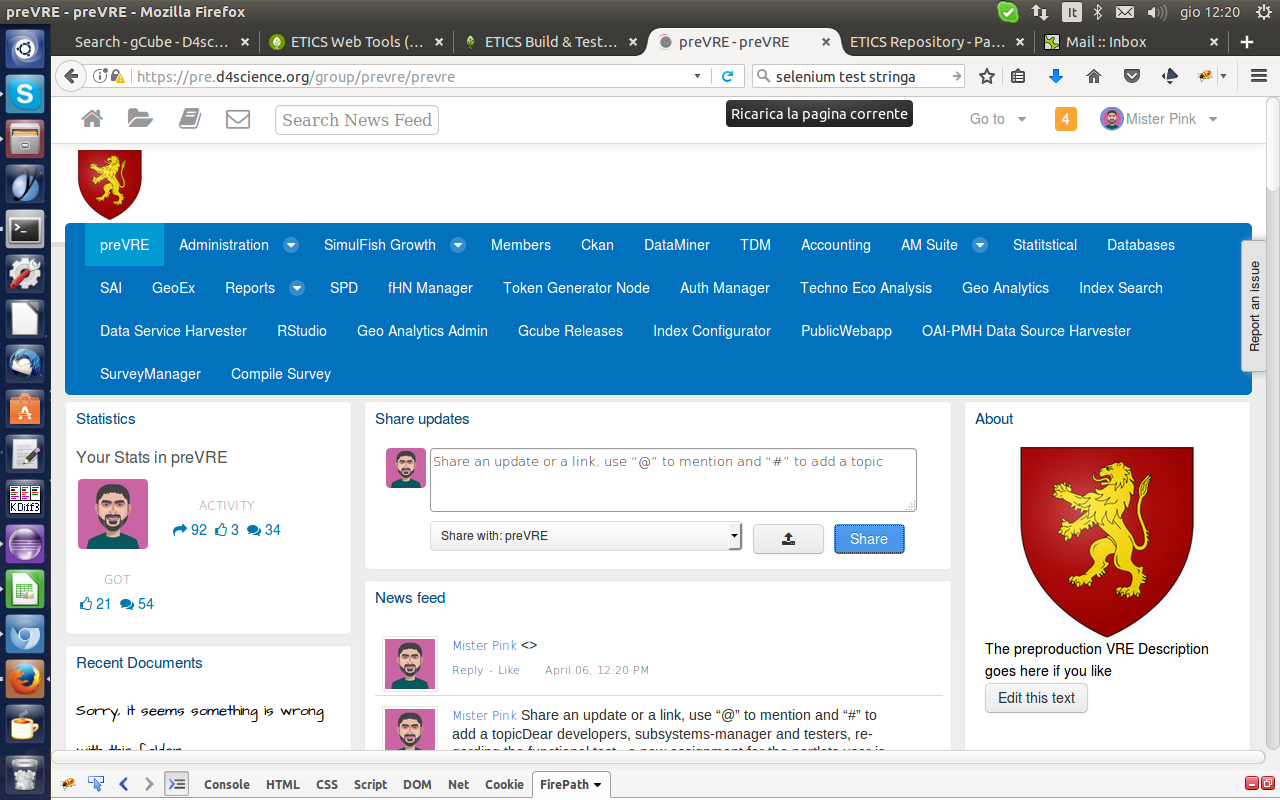
Task: Open the envelope messages icon in the portal bar
Action: (238, 119)
